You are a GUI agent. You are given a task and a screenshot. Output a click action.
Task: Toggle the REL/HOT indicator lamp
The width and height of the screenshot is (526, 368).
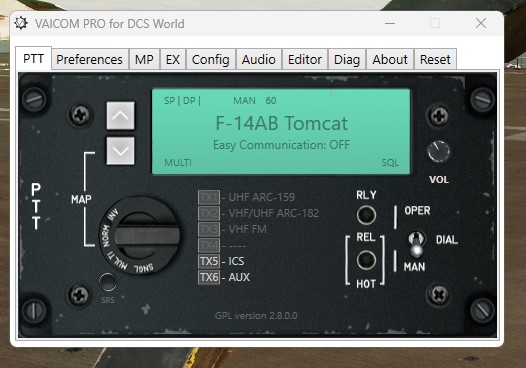[x=366, y=260]
